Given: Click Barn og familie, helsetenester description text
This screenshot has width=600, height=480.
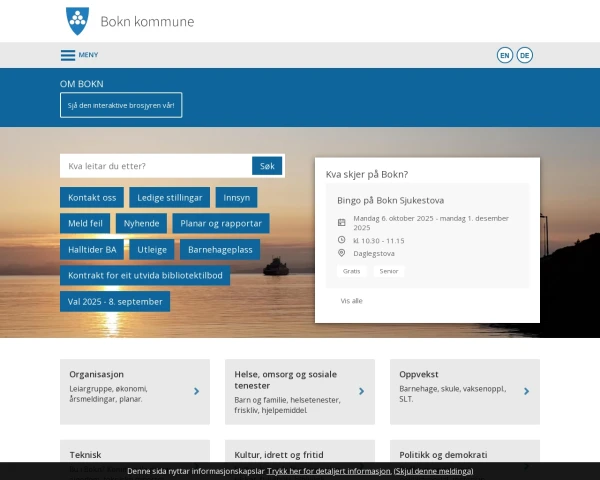Looking at the screenshot, I should [x=287, y=405].
